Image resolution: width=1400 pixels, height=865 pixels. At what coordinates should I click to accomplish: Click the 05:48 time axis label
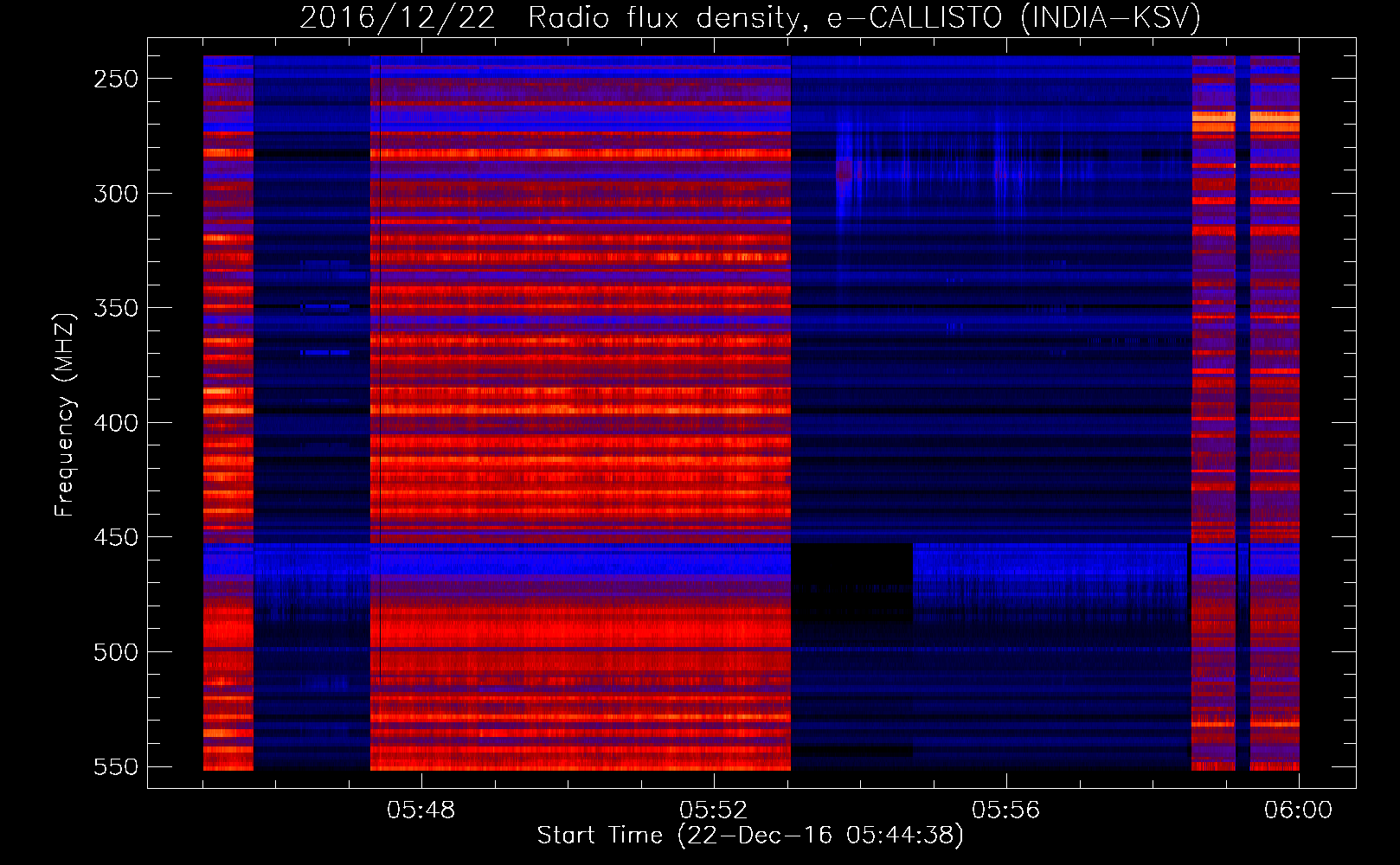[421, 811]
